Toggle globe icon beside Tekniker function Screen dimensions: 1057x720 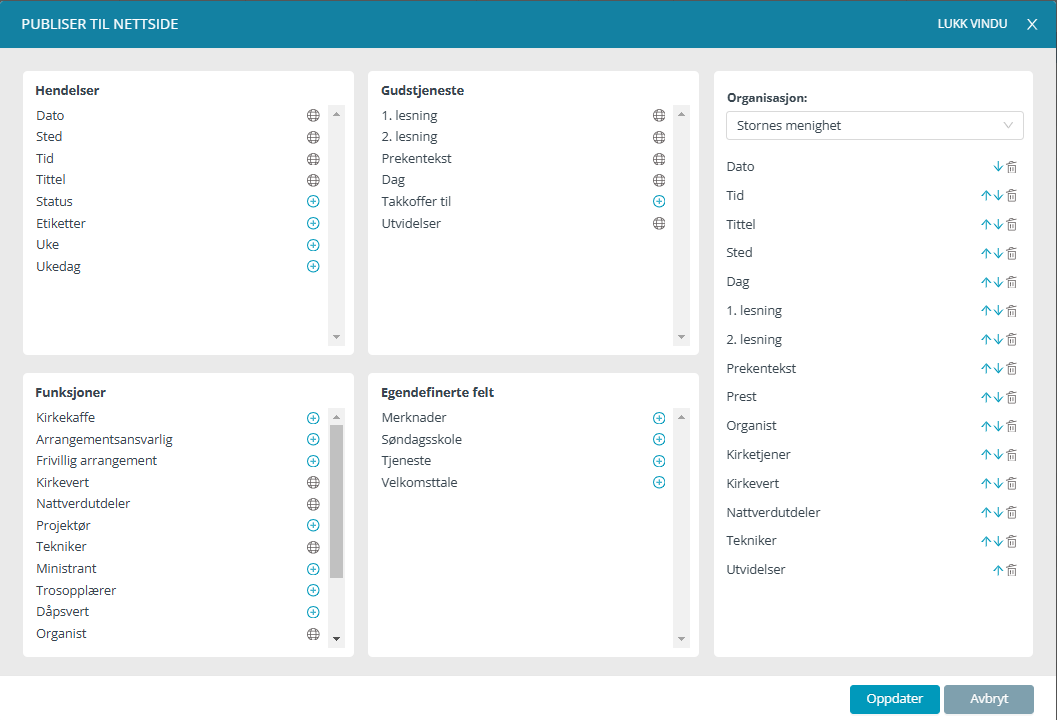[x=313, y=547]
